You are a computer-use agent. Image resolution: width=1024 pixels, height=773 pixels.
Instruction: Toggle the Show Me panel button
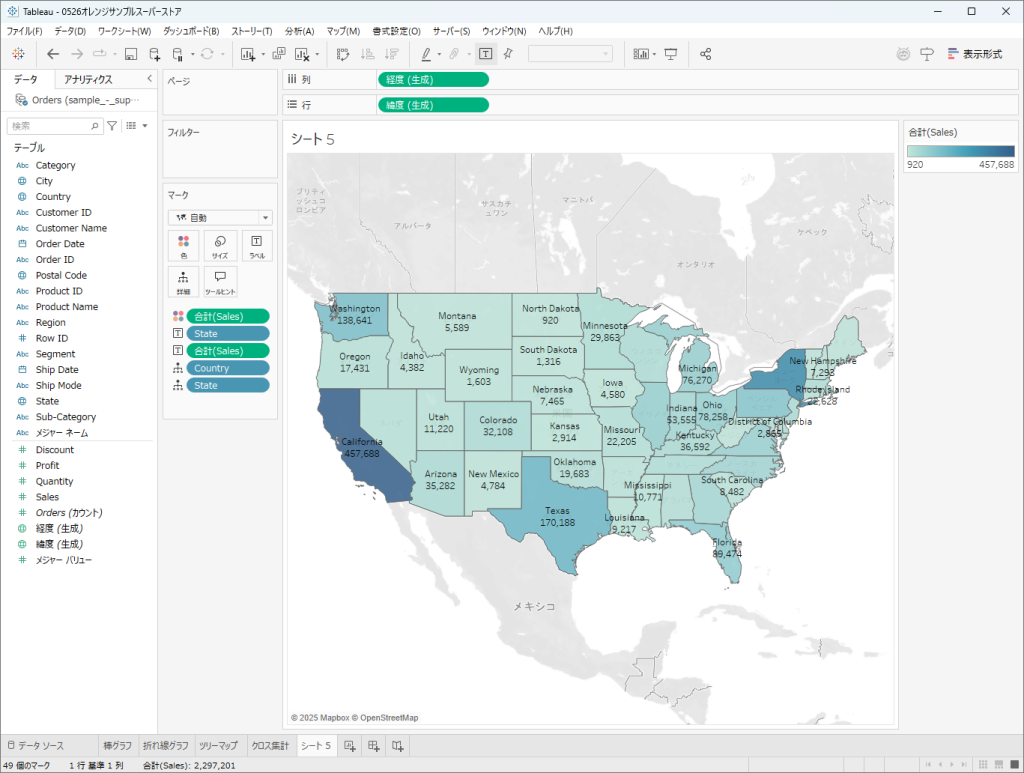point(970,54)
